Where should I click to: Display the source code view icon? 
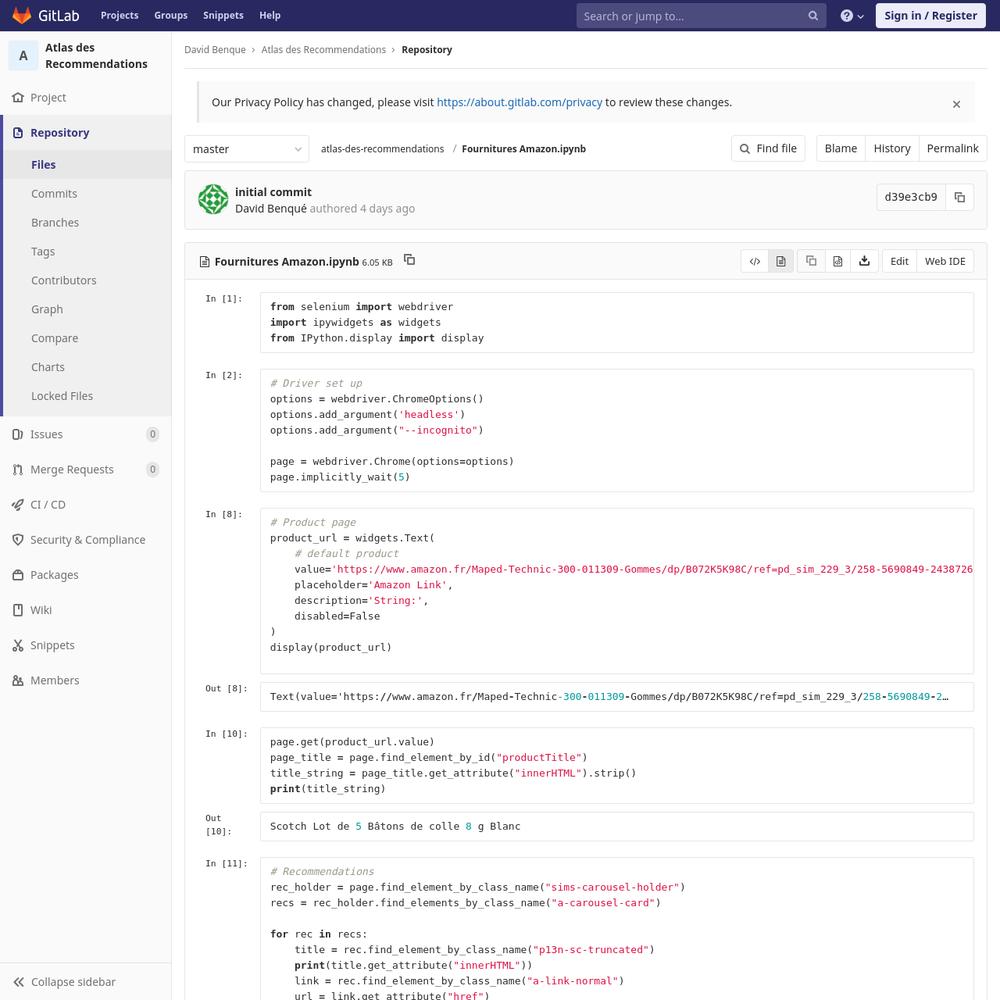click(x=754, y=261)
